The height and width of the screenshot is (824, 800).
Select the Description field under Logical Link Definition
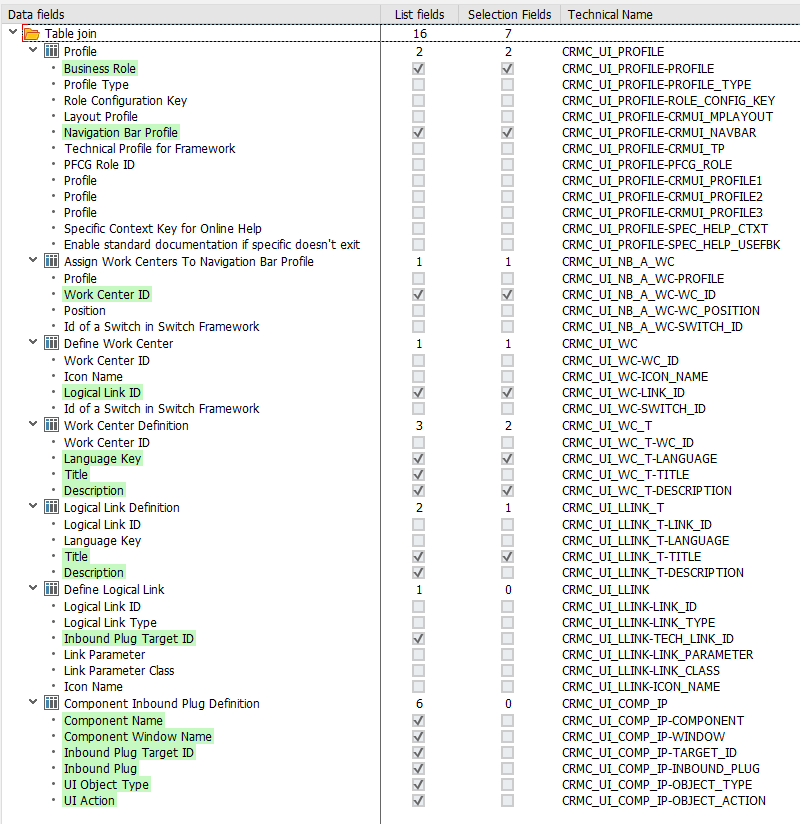click(94, 573)
